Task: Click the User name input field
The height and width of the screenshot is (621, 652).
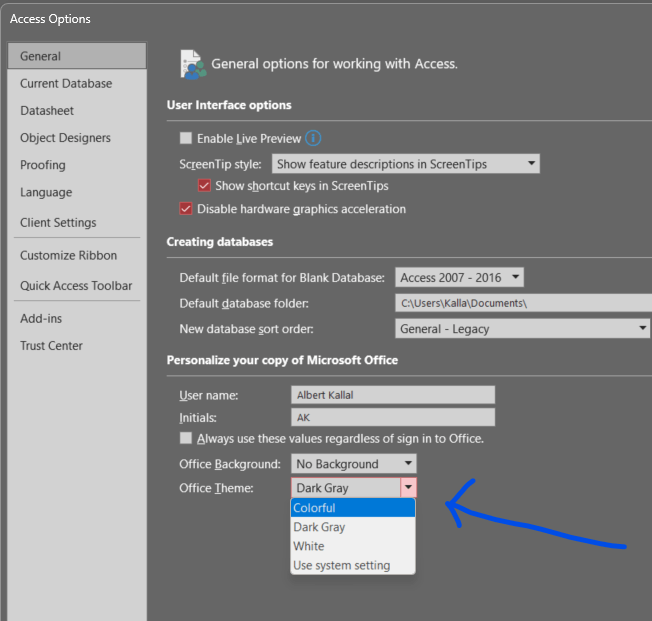Action: point(393,395)
